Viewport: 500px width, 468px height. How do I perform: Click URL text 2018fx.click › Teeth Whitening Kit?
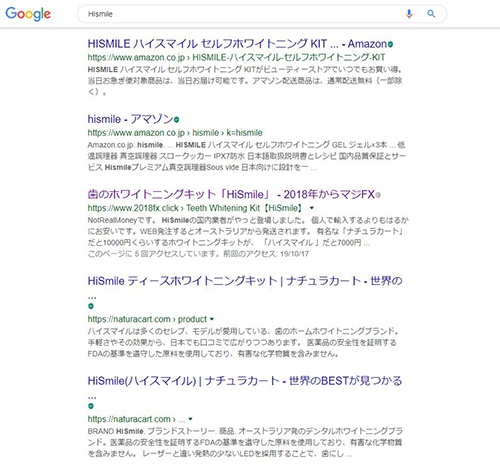click(x=196, y=208)
